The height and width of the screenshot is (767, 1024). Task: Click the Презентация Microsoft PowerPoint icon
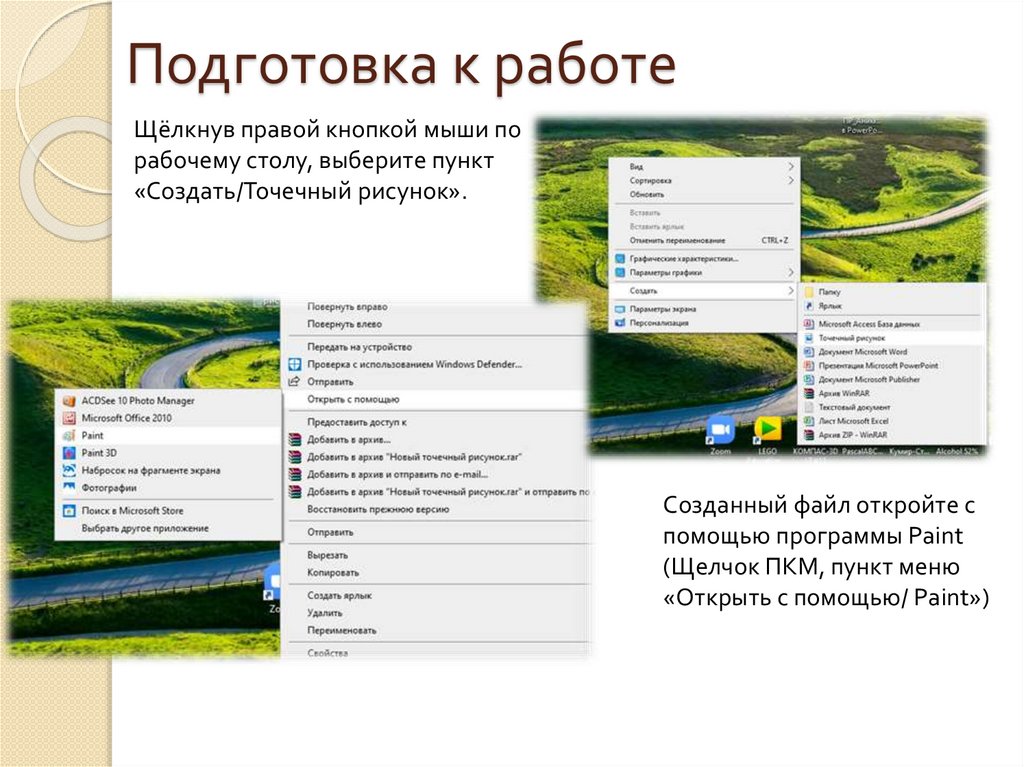pyautogui.click(x=809, y=366)
